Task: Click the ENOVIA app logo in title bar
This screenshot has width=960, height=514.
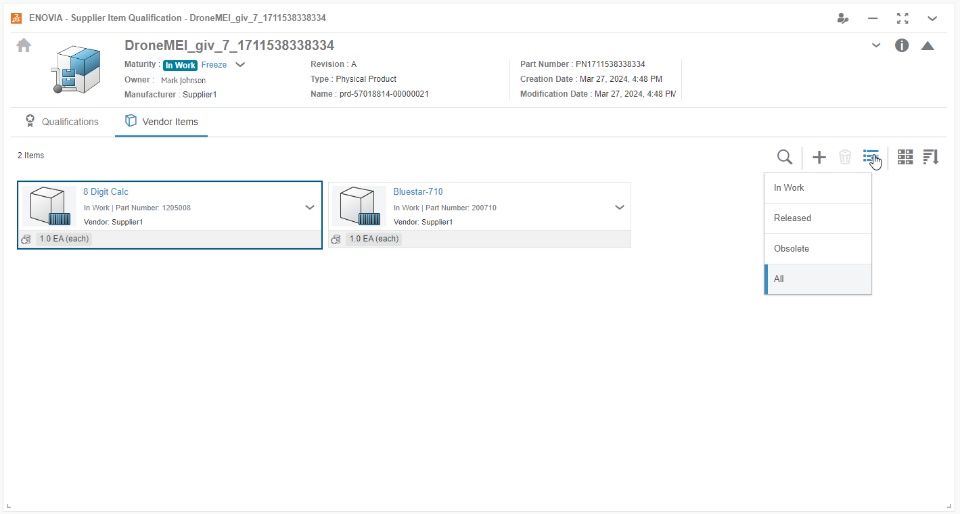Action: tap(17, 18)
